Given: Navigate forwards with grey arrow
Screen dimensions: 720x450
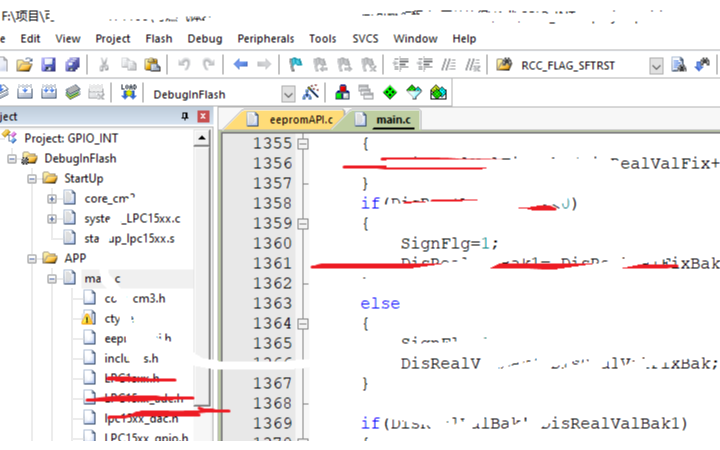Looking at the screenshot, I should coord(264,65).
